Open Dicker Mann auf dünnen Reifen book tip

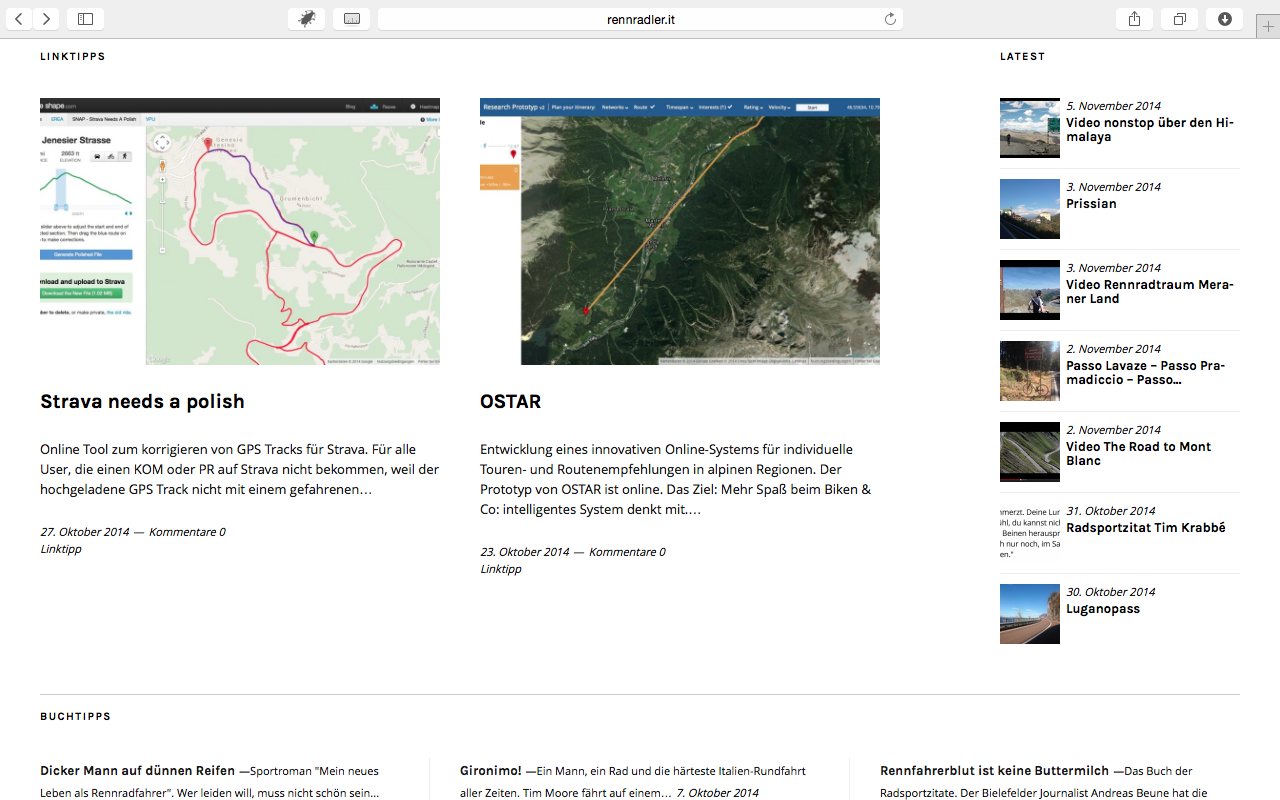point(137,771)
